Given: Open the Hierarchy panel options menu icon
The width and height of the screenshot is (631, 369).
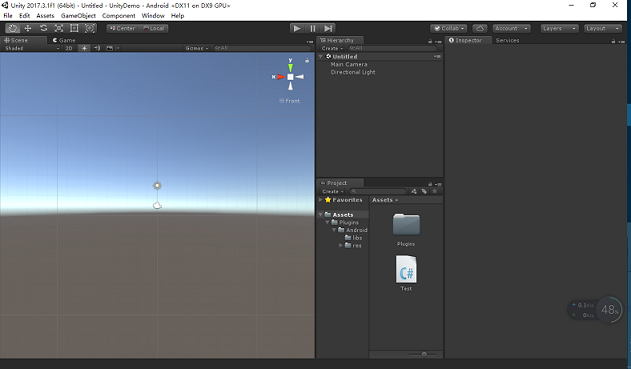Looking at the screenshot, I should [439, 41].
